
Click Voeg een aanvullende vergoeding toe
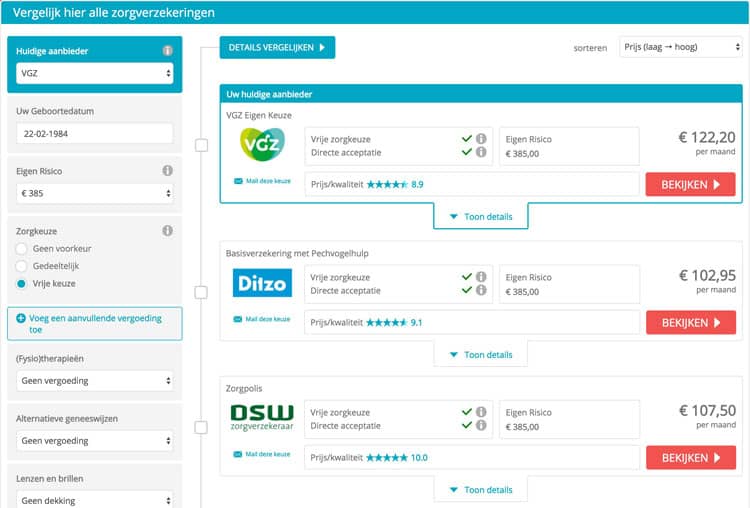tap(95, 324)
